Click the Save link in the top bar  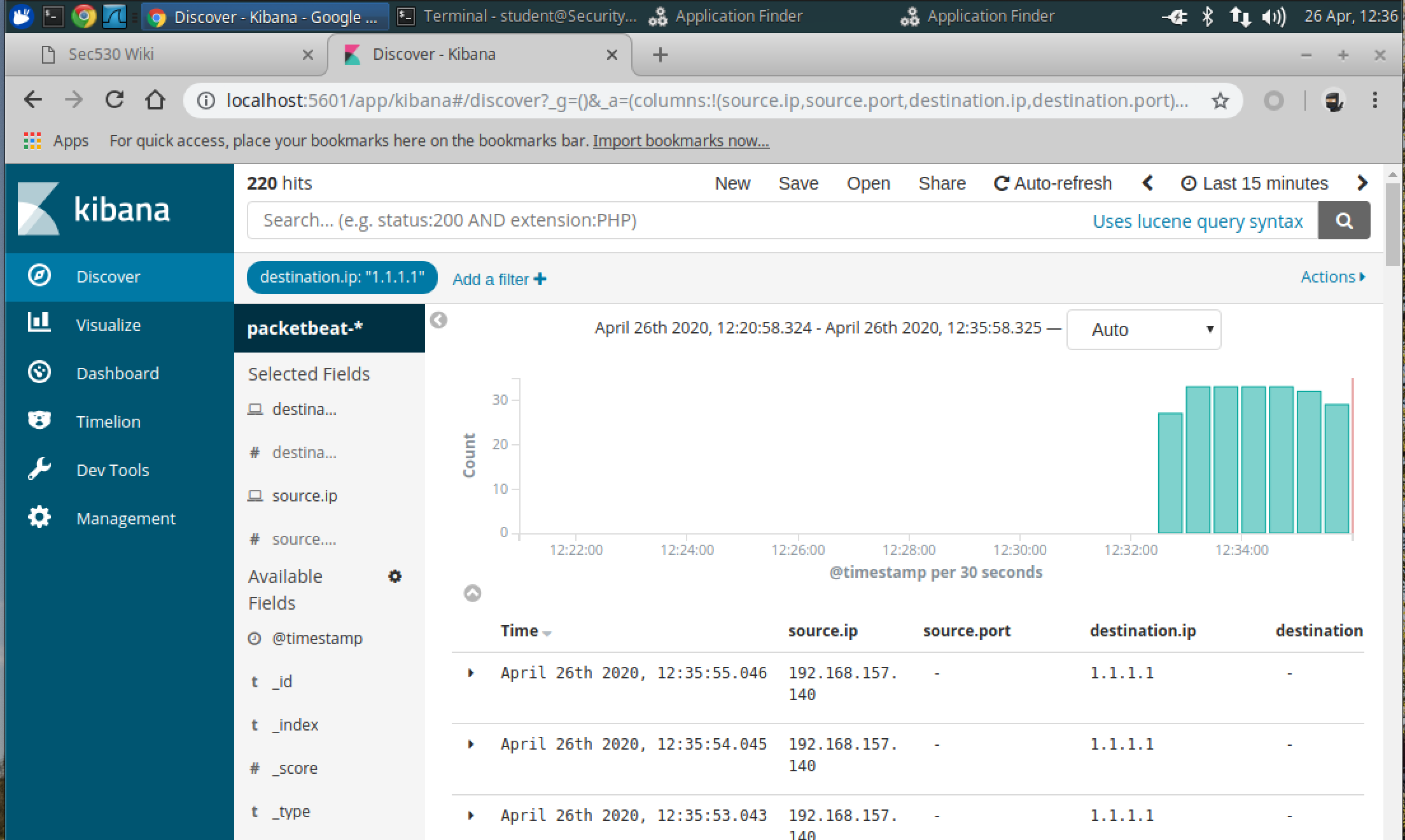(798, 183)
